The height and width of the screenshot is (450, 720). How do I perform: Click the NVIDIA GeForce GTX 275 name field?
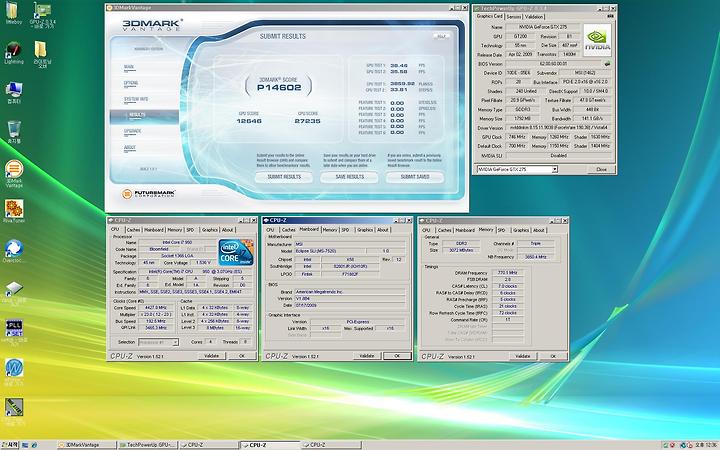(x=543, y=27)
